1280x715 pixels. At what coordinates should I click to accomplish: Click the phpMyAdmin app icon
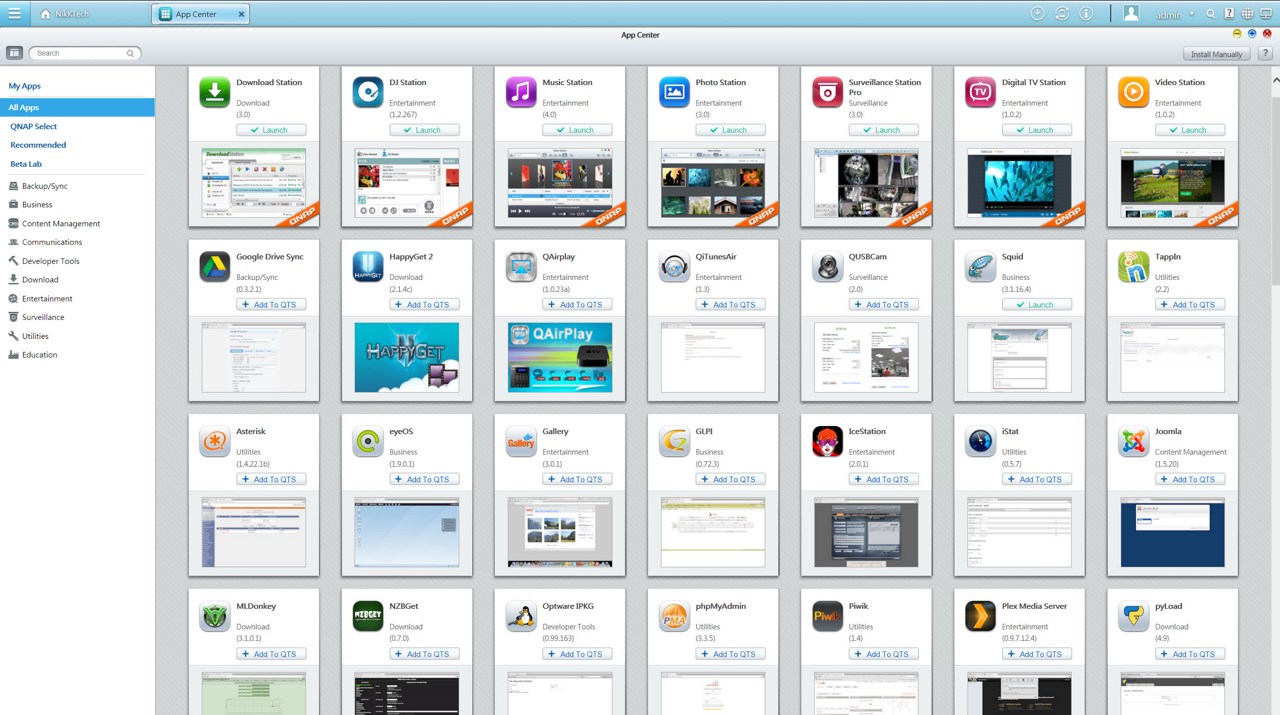[x=674, y=616]
